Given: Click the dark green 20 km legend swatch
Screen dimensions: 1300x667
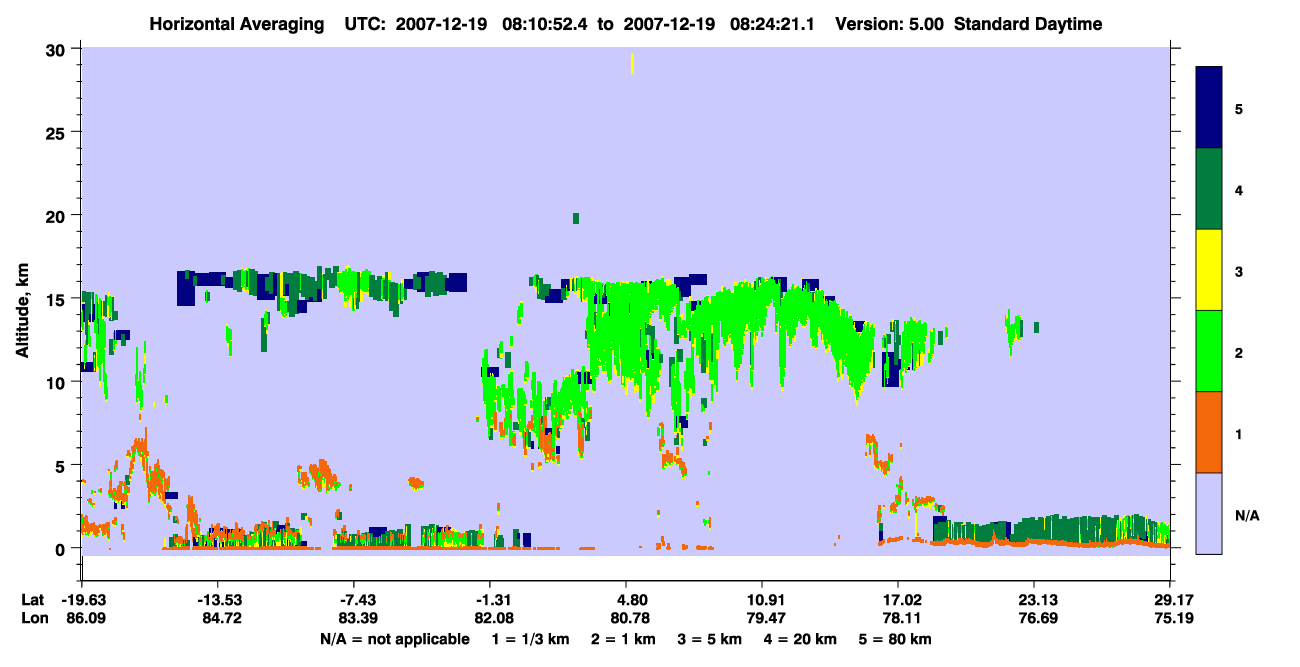Looking at the screenshot, I should 1209,189.
